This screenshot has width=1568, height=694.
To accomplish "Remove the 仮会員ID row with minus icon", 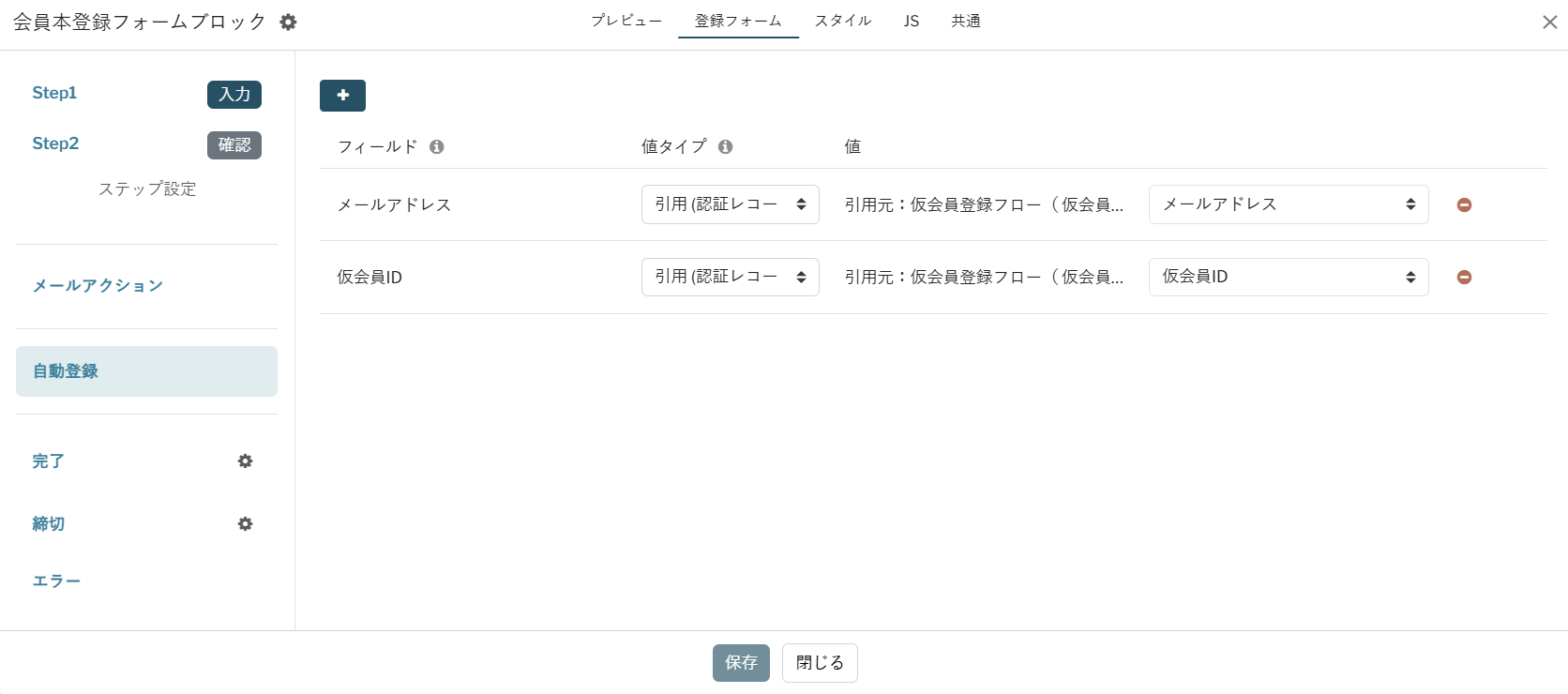I will pyautogui.click(x=1464, y=277).
